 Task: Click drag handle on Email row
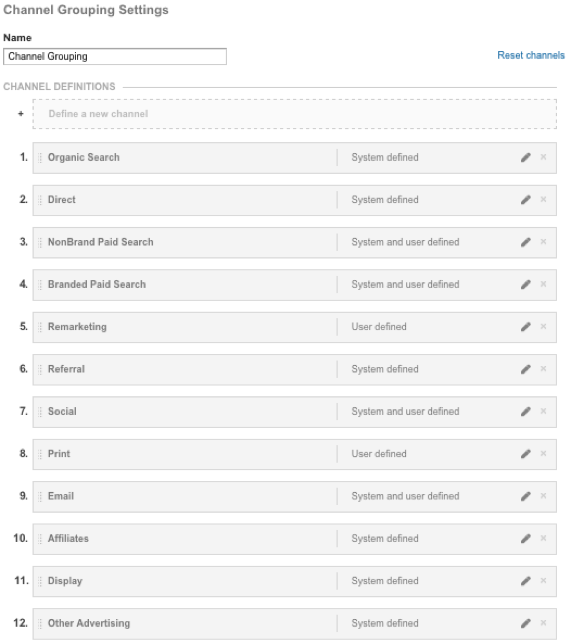(40, 497)
